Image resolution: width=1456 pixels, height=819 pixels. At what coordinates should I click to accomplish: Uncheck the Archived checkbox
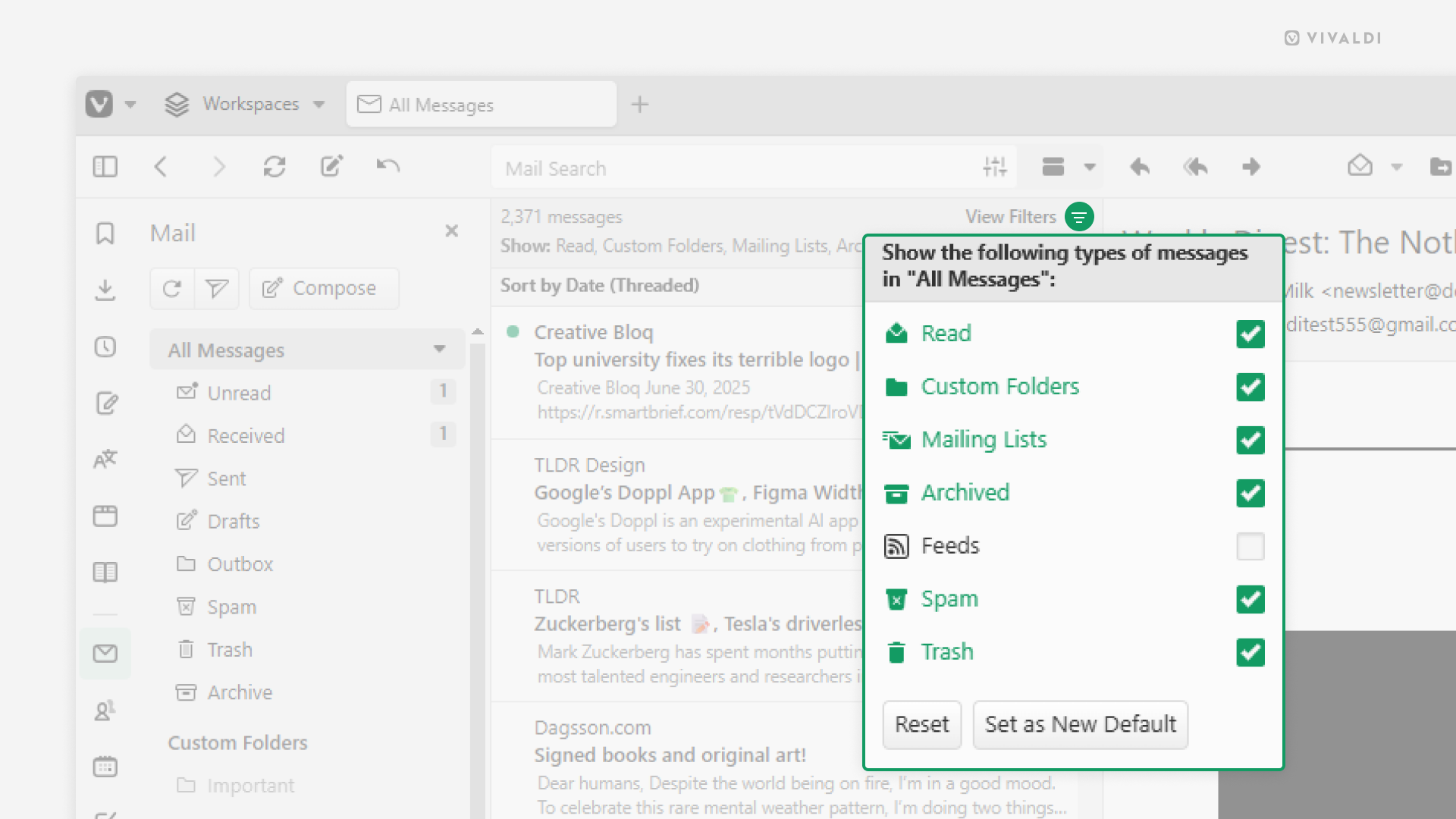(1250, 493)
